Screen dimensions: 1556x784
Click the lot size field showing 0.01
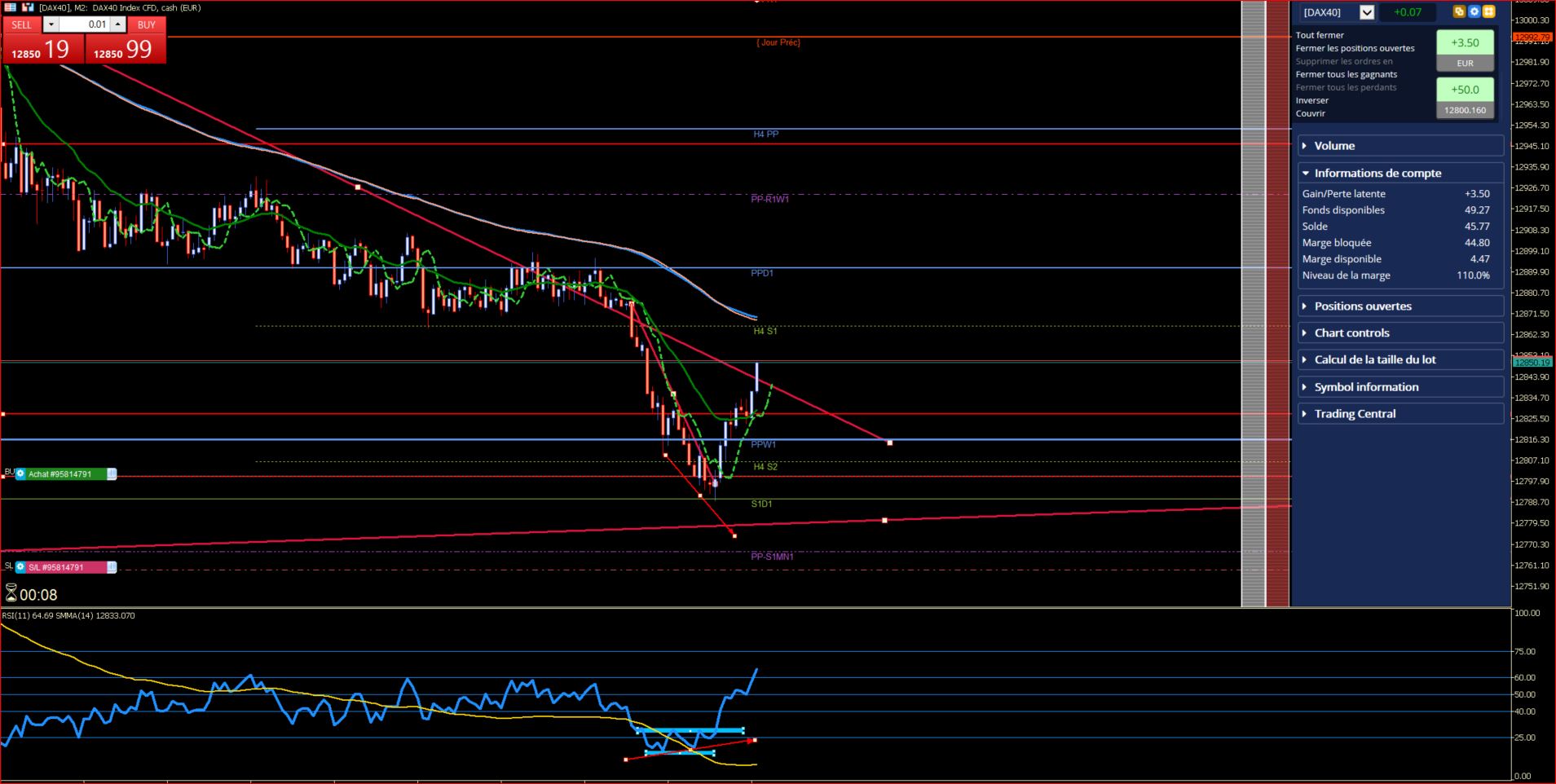pyautogui.click(x=85, y=24)
